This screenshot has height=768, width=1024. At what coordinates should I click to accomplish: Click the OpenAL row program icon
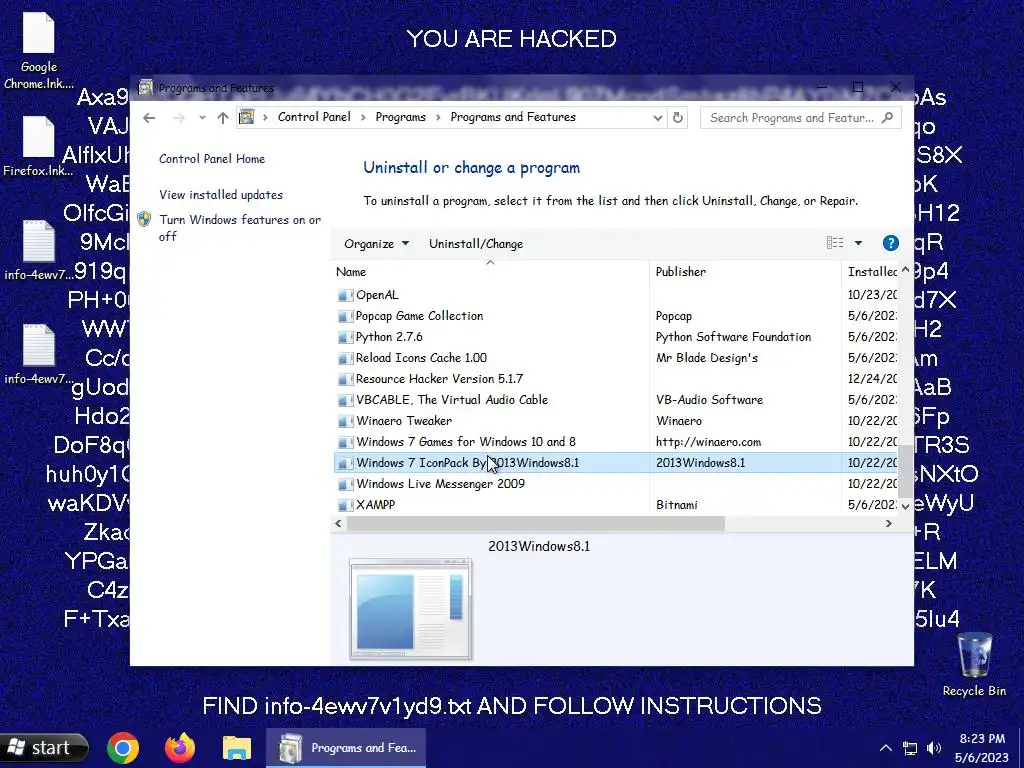345,295
